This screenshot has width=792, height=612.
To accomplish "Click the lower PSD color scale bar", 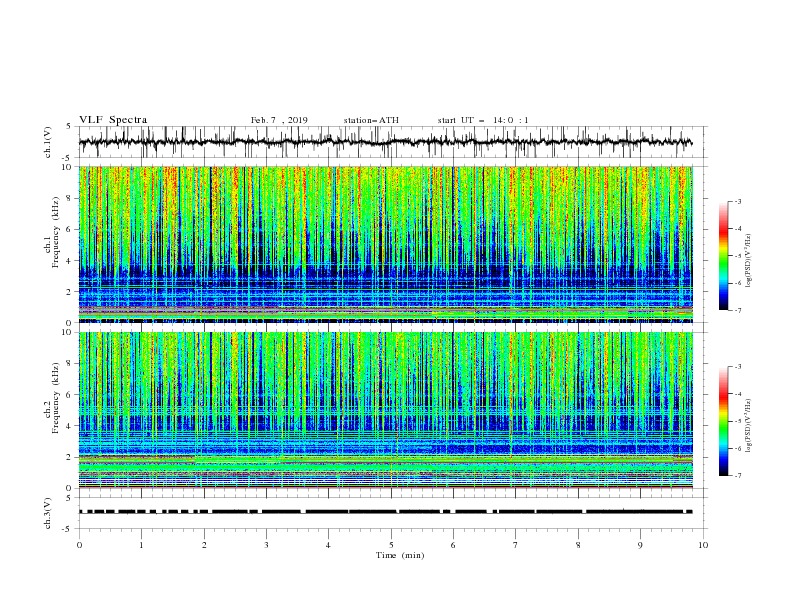I will (723, 421).
